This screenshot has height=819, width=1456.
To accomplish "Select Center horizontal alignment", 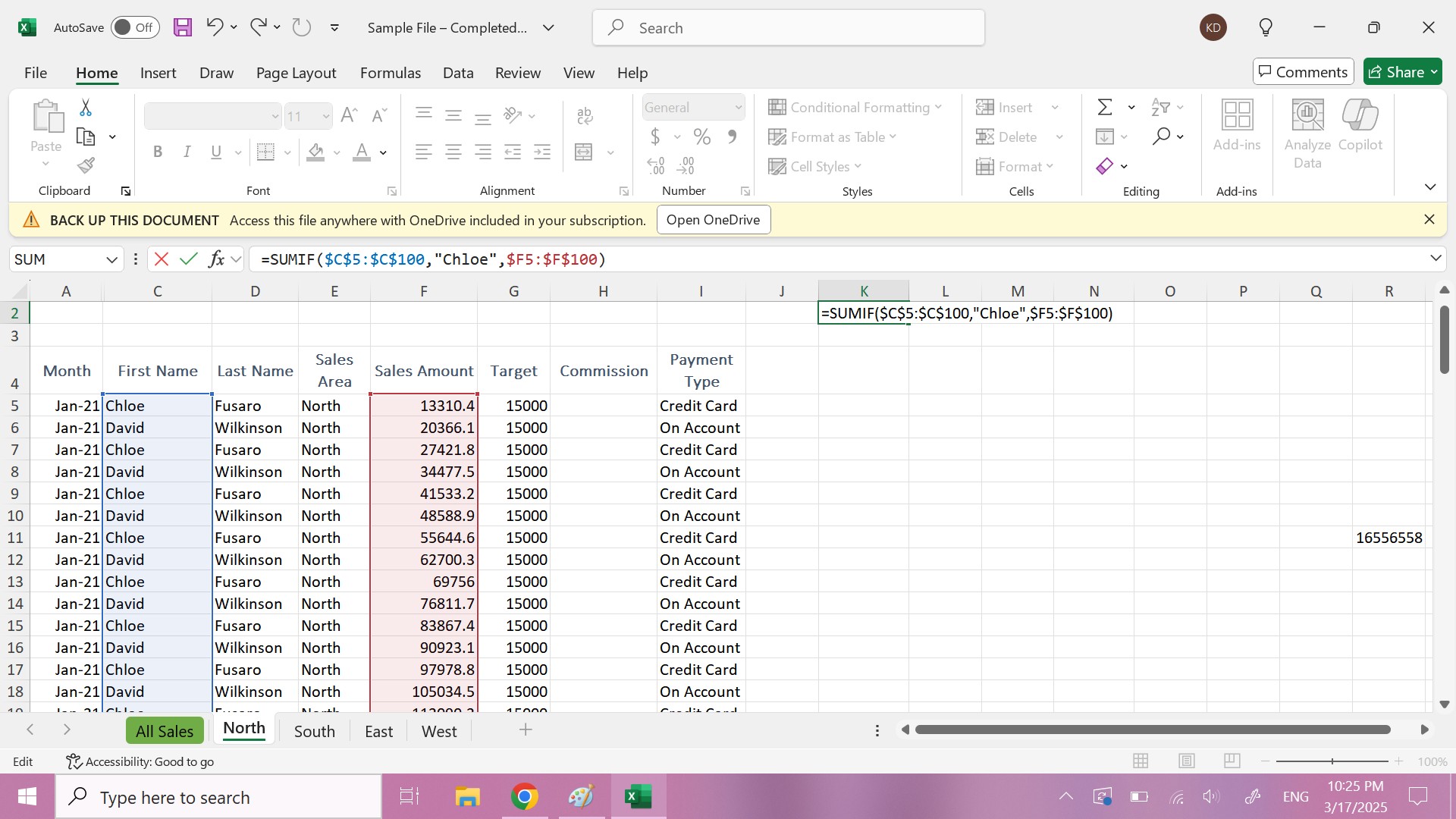I will coord(453,152).
